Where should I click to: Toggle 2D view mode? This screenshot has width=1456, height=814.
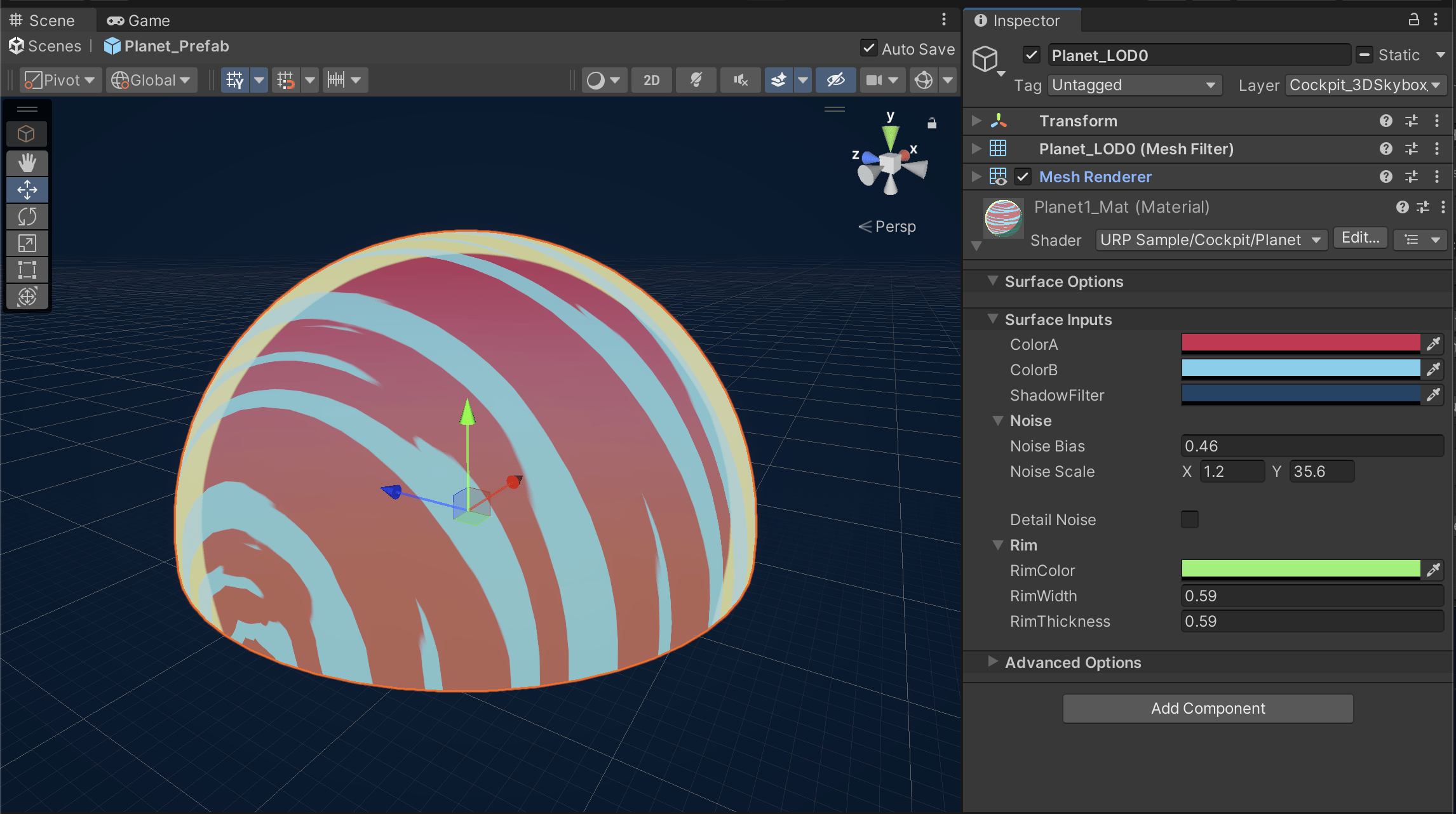click(651, 80)
